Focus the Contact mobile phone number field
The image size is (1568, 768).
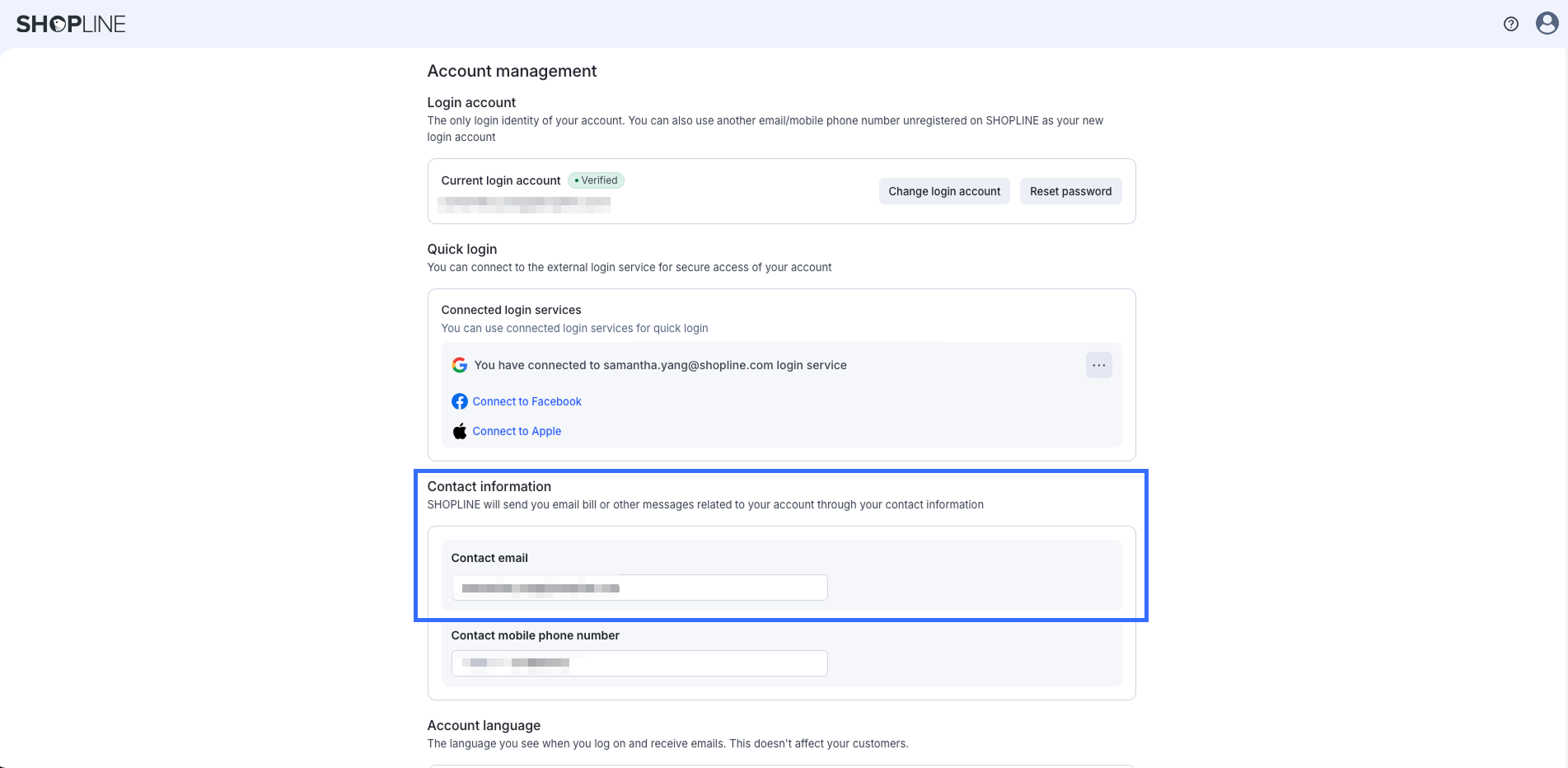[x=639, y=663]
